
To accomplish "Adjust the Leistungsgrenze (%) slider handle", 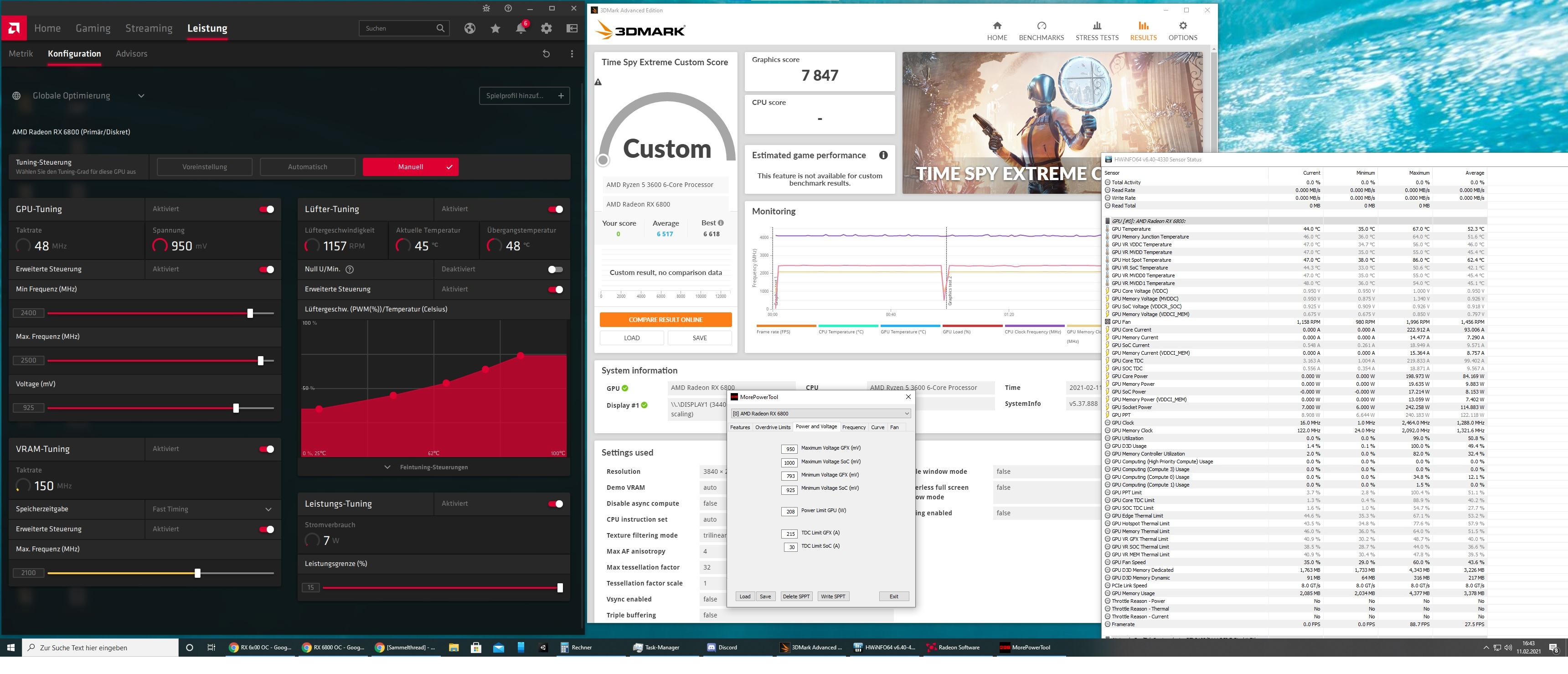I will [560, 587].
